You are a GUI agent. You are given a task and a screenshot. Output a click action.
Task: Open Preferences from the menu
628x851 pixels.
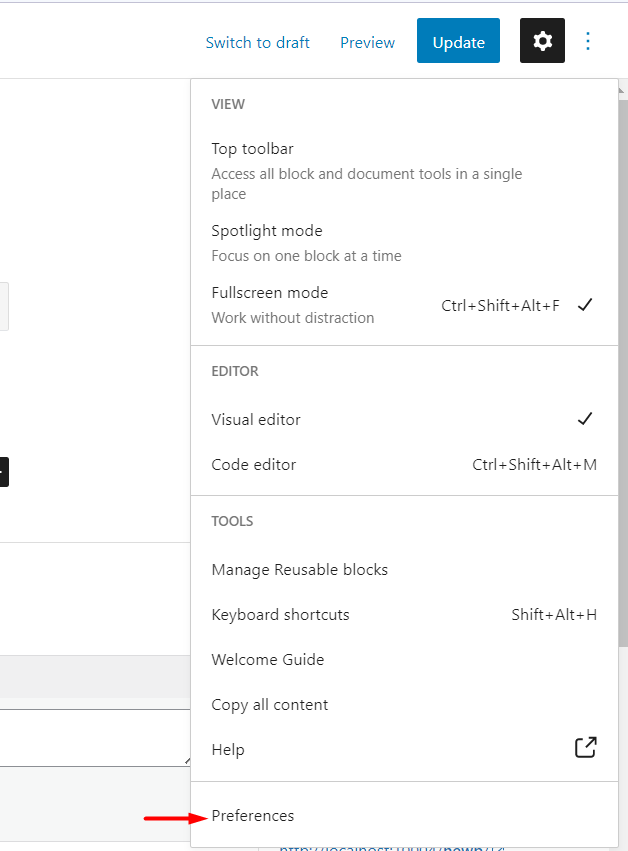[x=253, y=816]
